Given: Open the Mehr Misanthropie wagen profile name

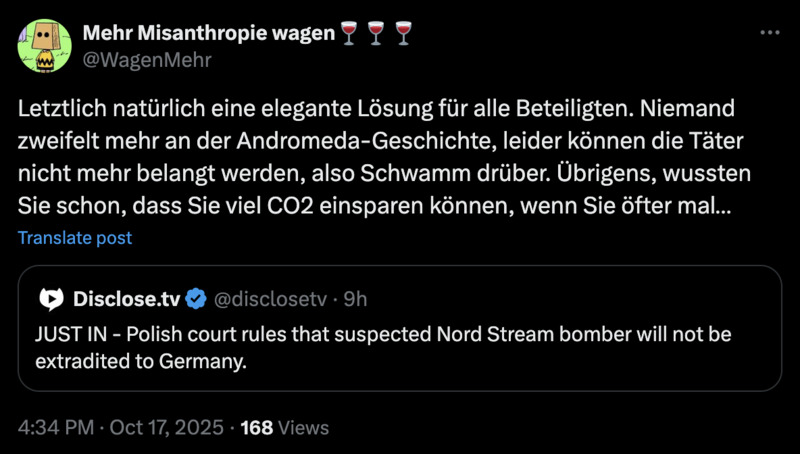Looking at the screenshot, I should (x=209, y=34).
